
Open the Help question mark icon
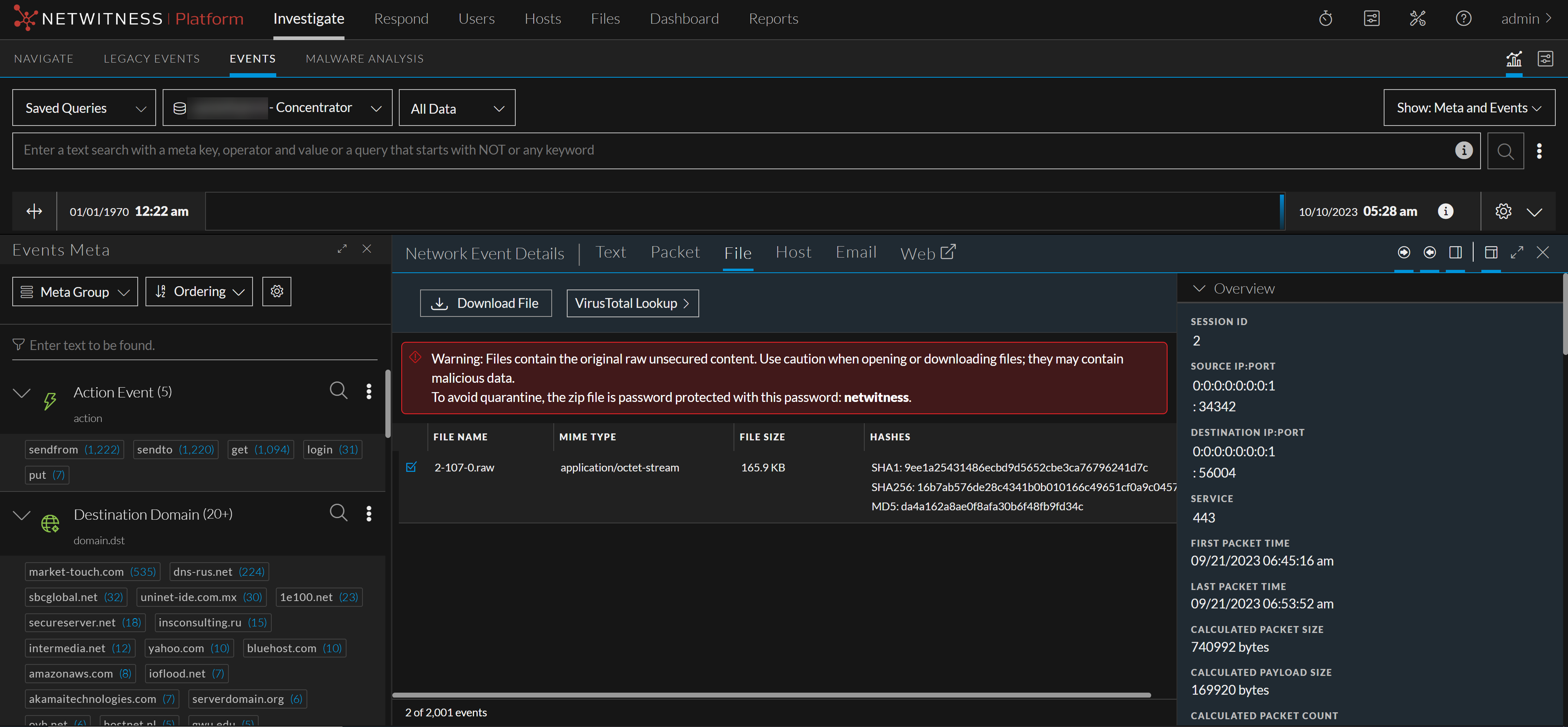1463,18
